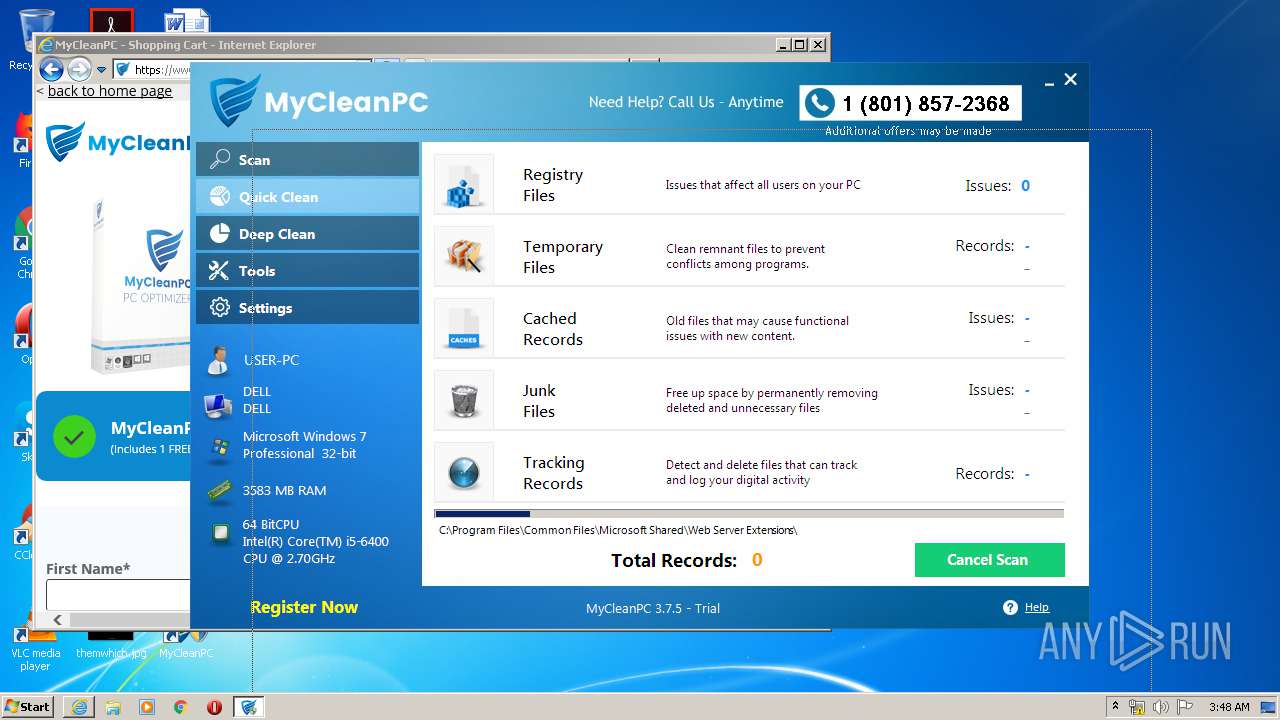Open the Help link
Screen dimensions: 1280x720
(1037, 607)
